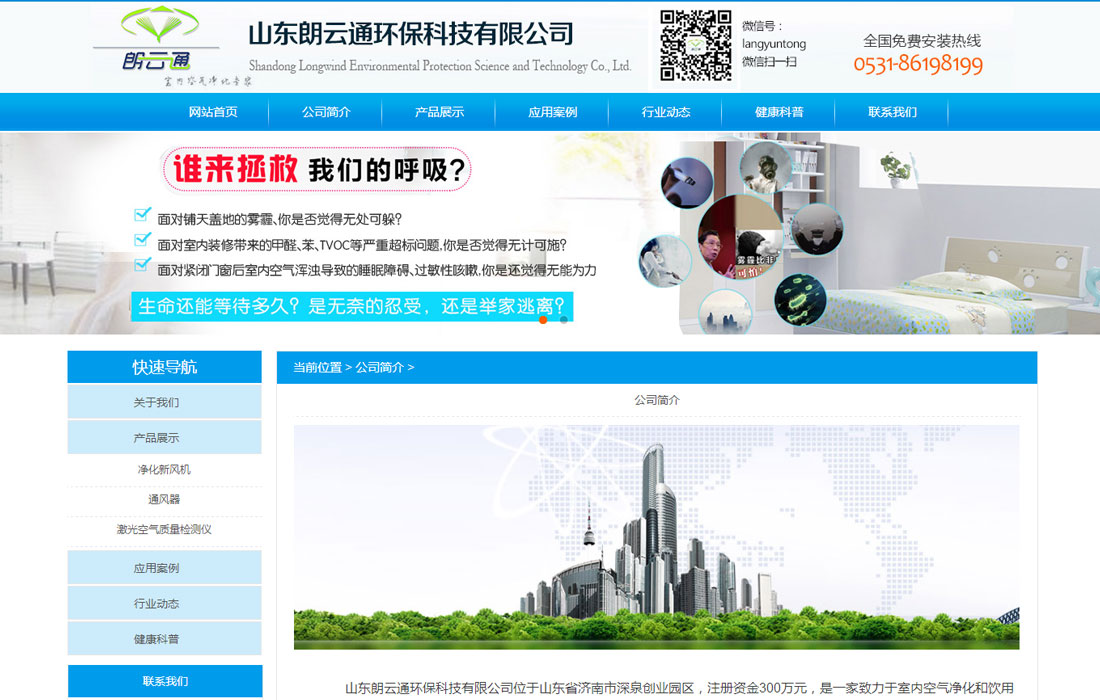Click the checkmark beside 面对铺天盖地的雾霾
The image size is (1100, 700).
coord(142,215)
